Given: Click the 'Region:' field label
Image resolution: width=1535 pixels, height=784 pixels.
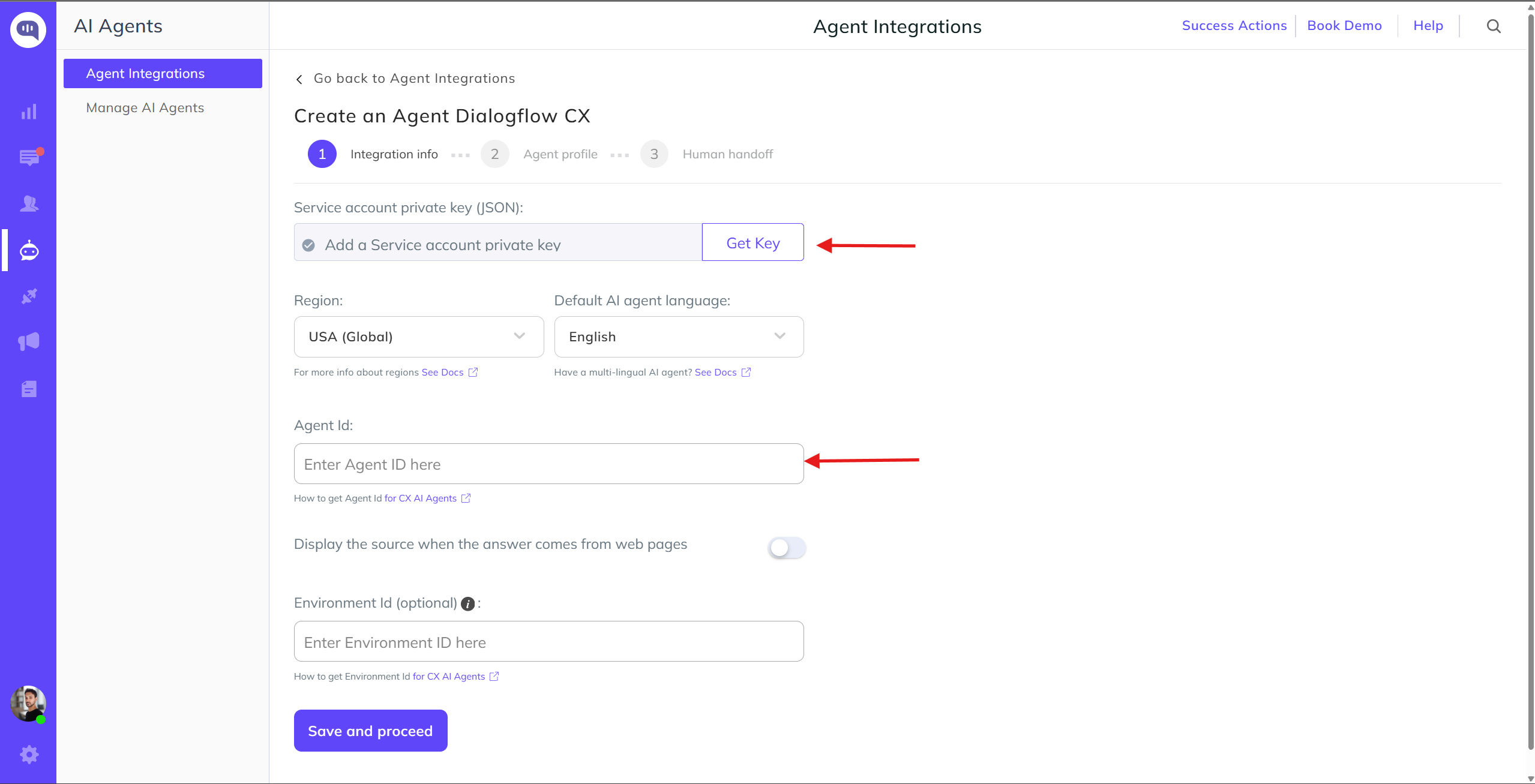Looking at the screenshot, I should click(x=318, y=301).
